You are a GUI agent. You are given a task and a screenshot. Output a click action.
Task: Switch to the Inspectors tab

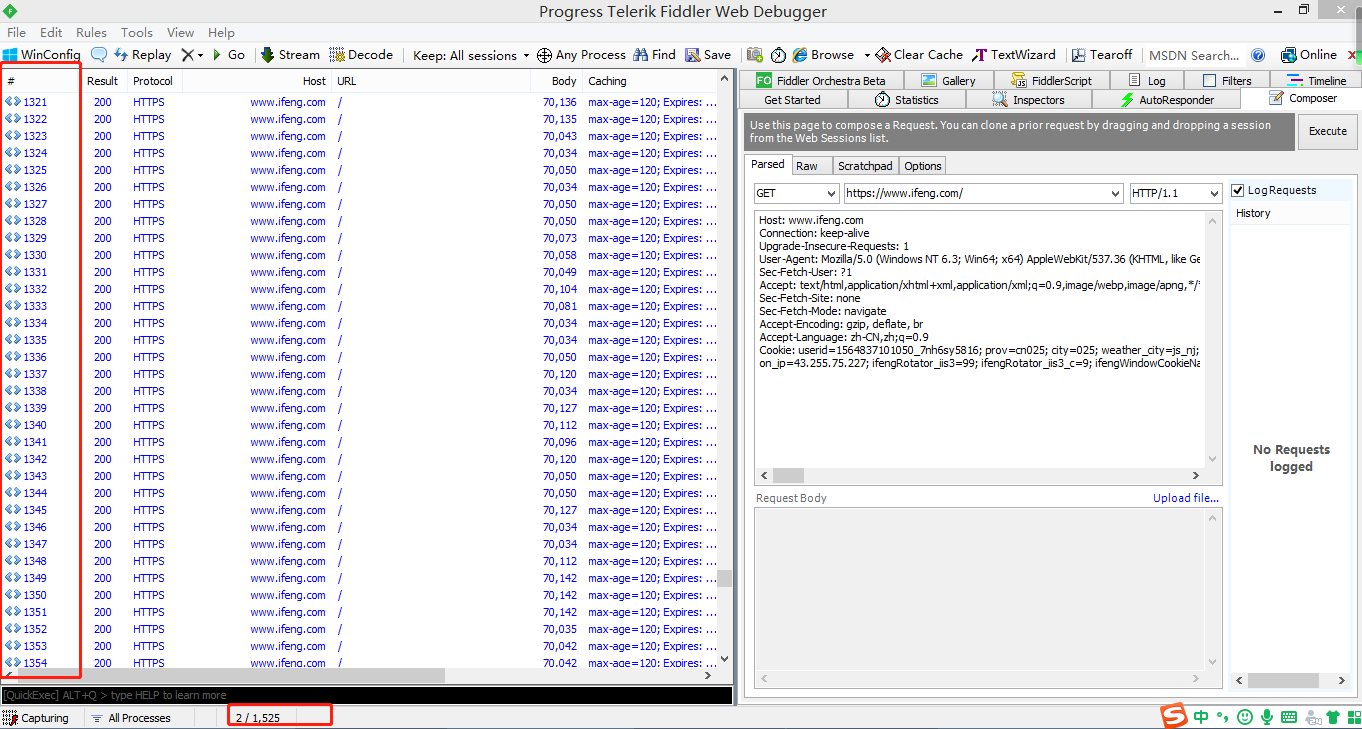1029,100
